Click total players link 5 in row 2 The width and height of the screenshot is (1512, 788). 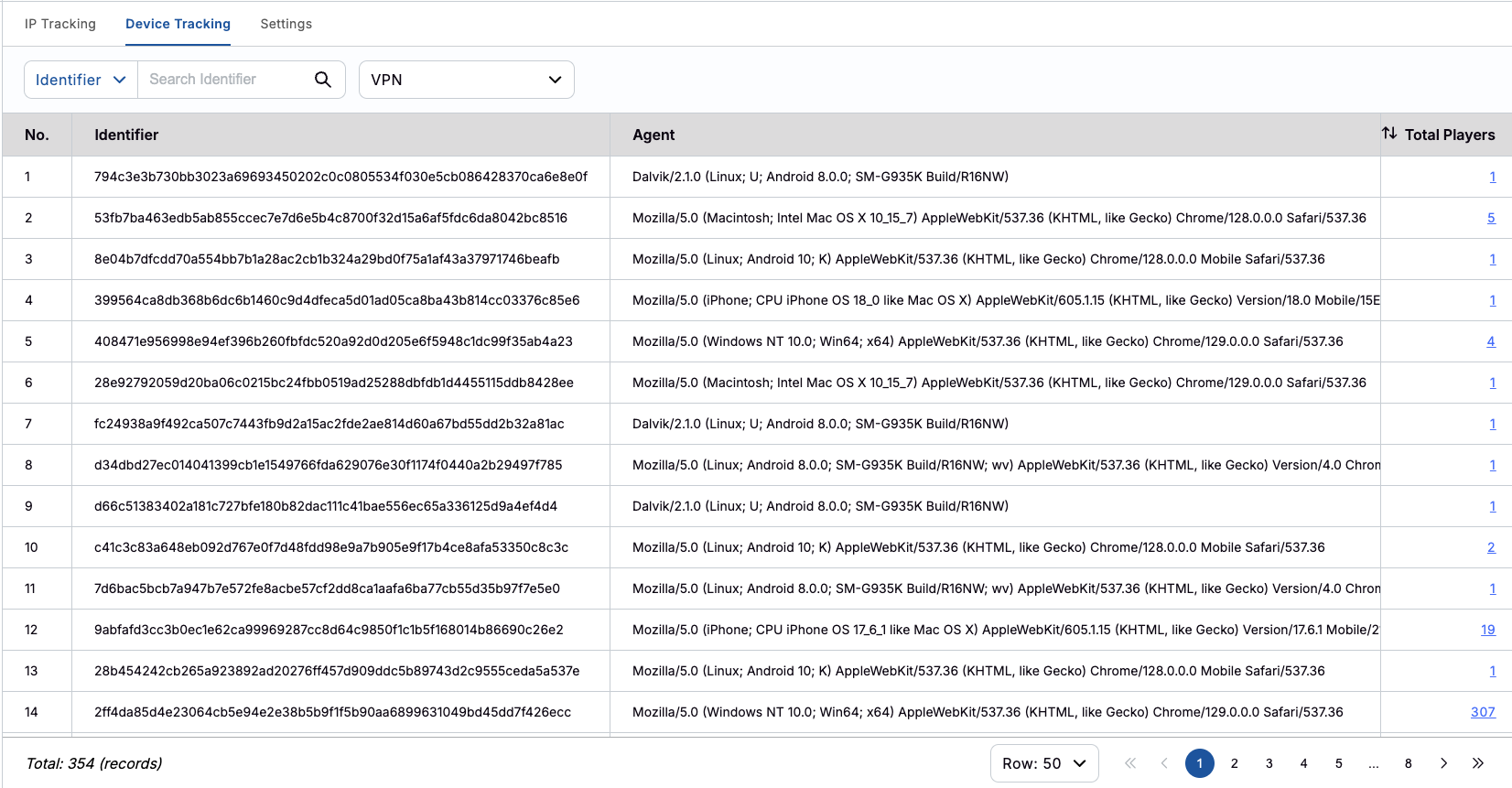tap(1491, 218)
